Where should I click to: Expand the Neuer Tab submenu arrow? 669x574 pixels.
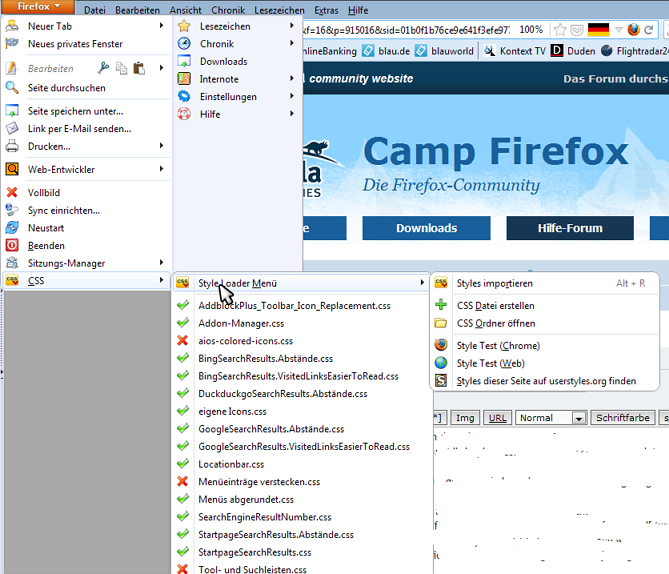(x=161, y=26)
